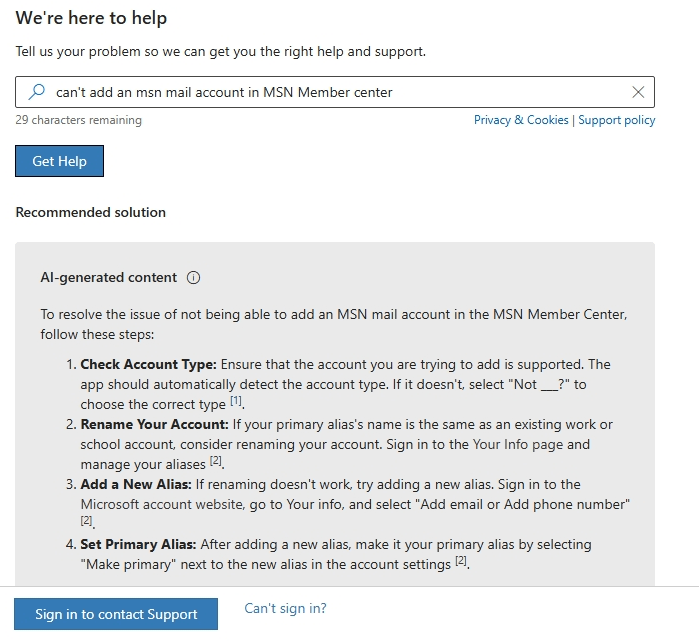Open citation [1] after 'choose the correct type'

tap(236, 401)
